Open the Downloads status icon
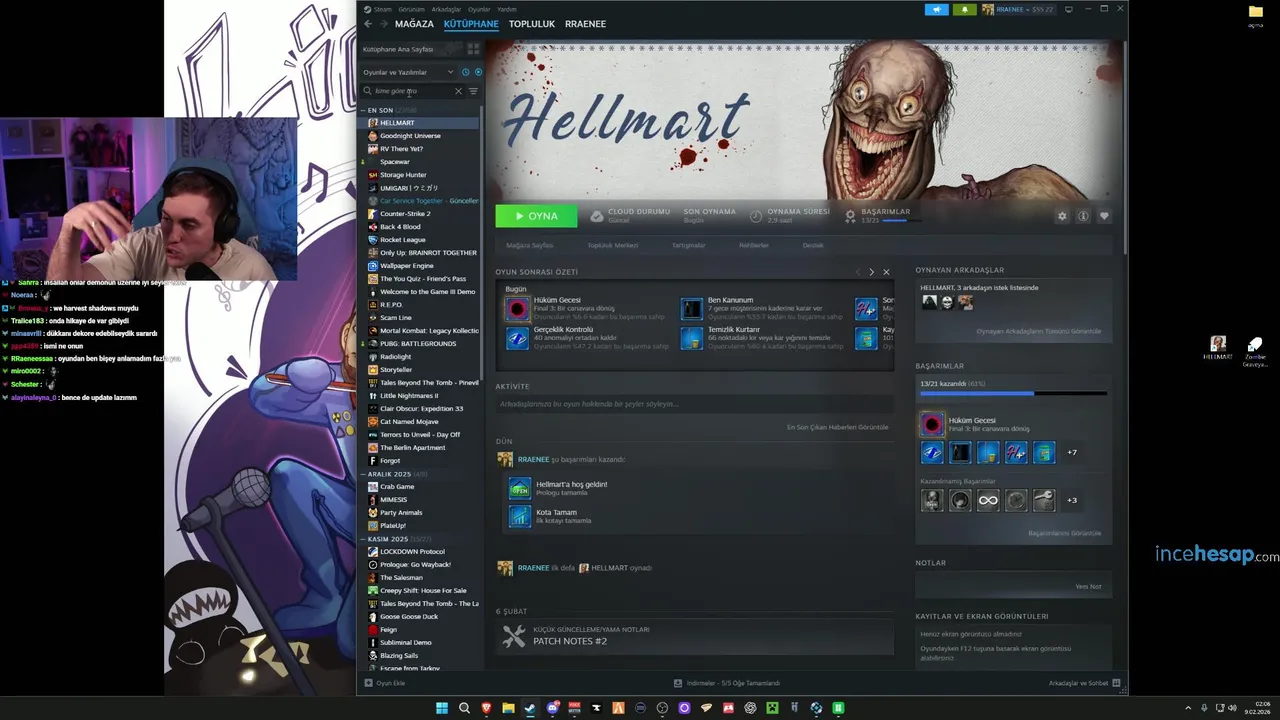 [x=678, y=683]
